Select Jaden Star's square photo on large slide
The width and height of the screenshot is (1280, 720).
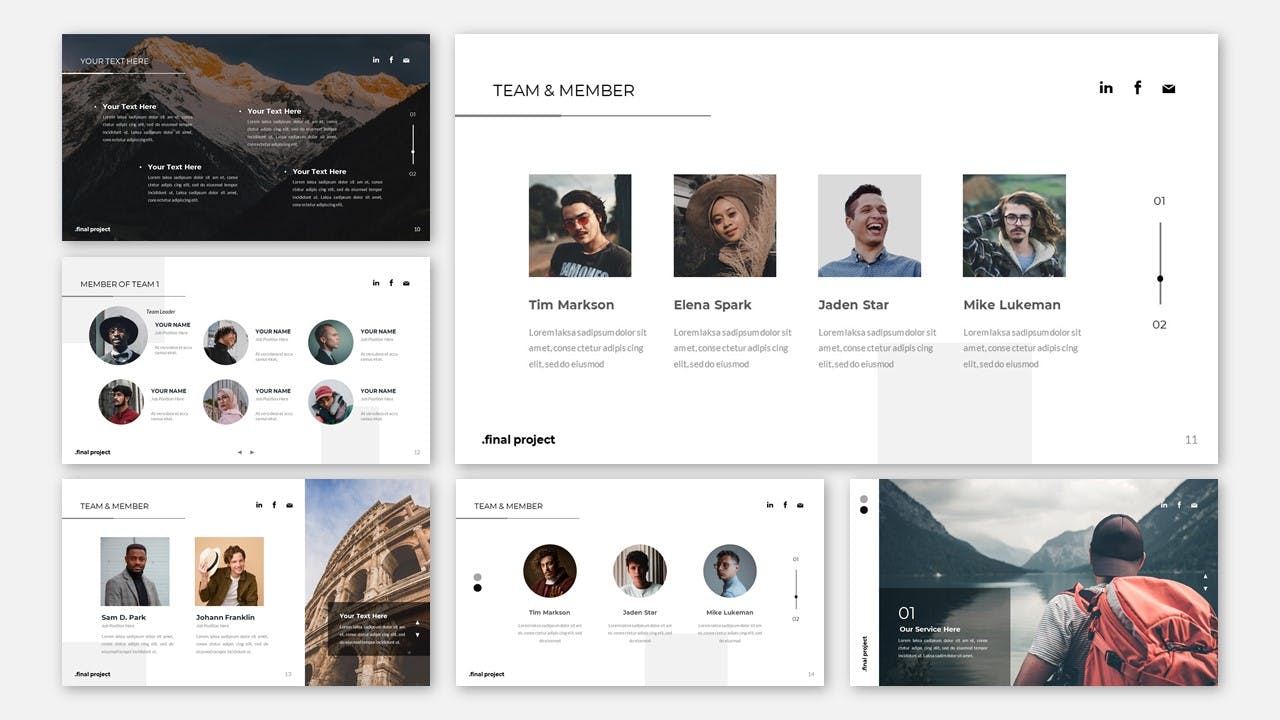click(x=869, y=226)
